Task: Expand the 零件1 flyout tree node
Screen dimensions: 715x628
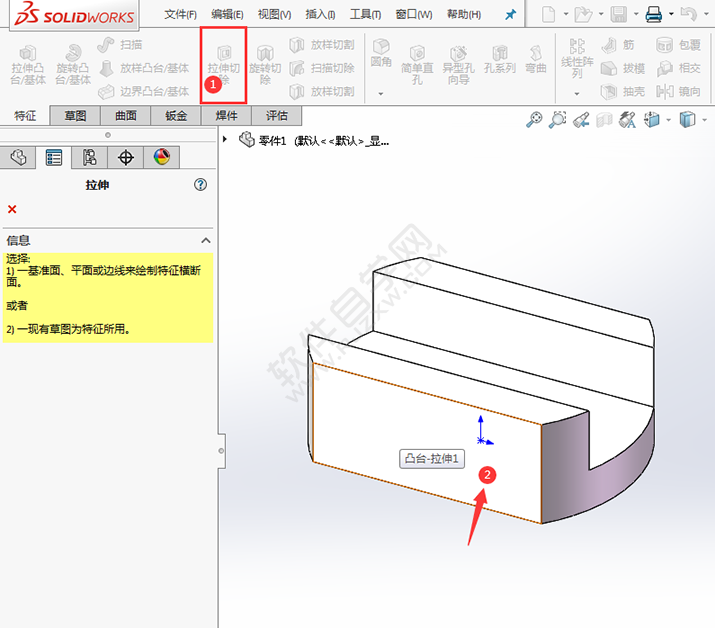Action: 225,139
